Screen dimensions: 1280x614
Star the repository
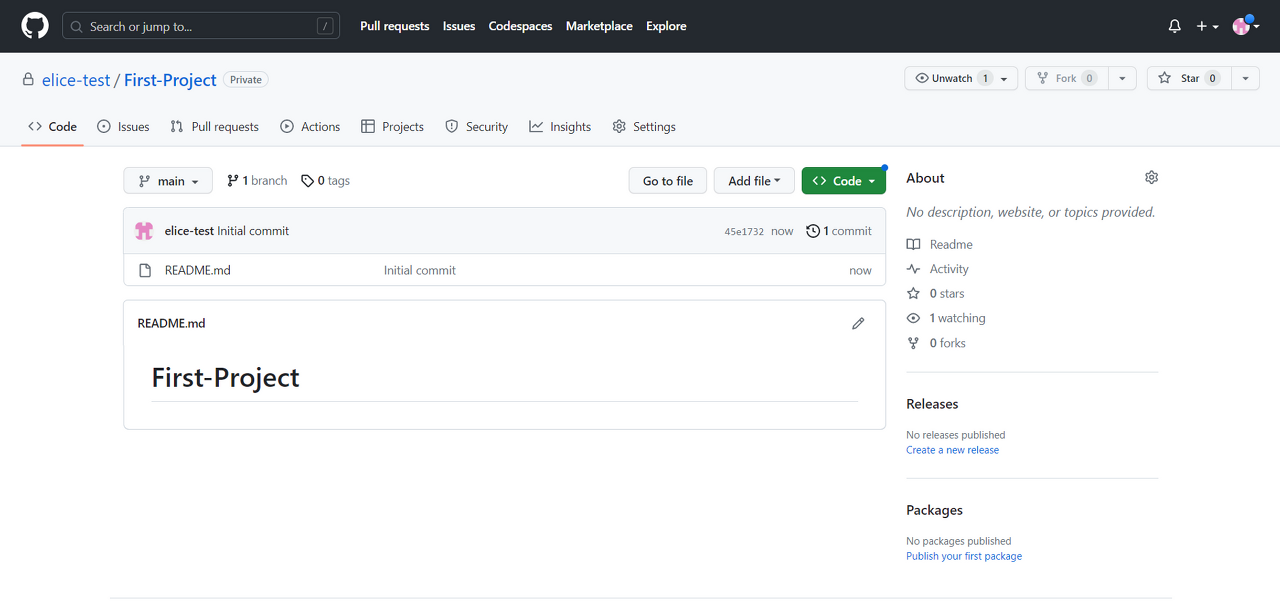click(1188, 78)
